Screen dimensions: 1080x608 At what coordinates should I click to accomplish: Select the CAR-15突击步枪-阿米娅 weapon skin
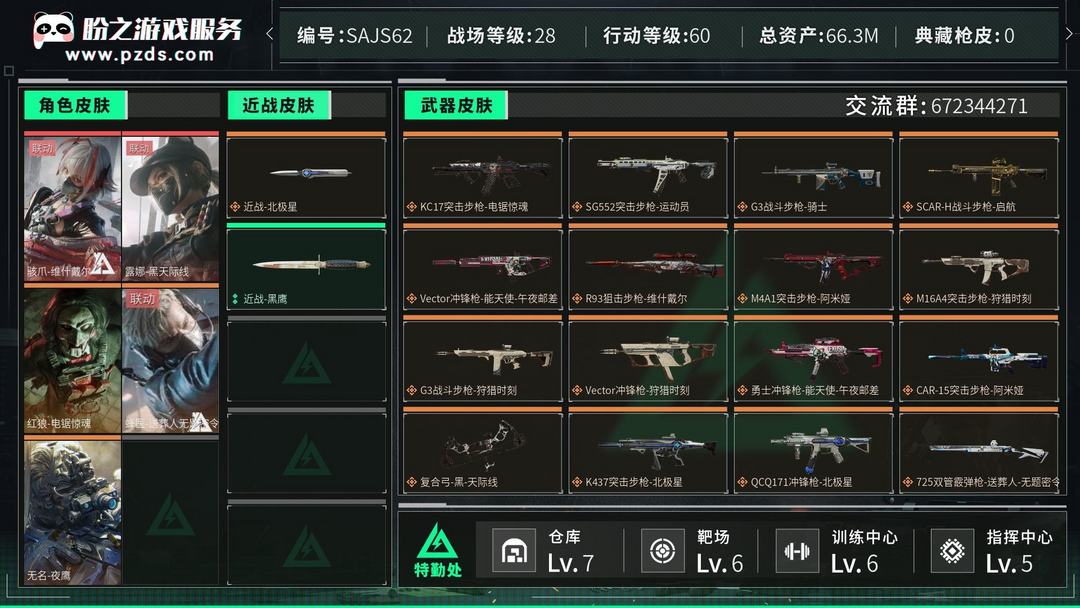979,361
